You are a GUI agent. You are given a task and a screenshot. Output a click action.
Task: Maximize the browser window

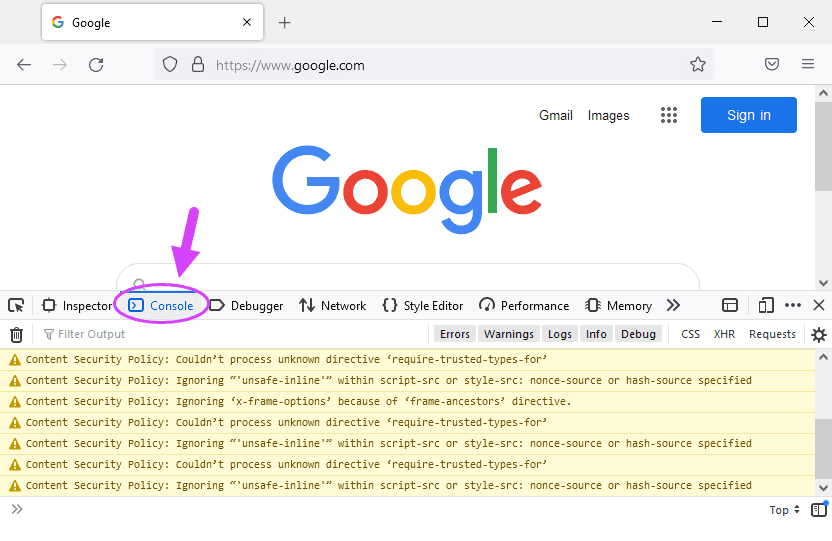click(x=762, y=22)
